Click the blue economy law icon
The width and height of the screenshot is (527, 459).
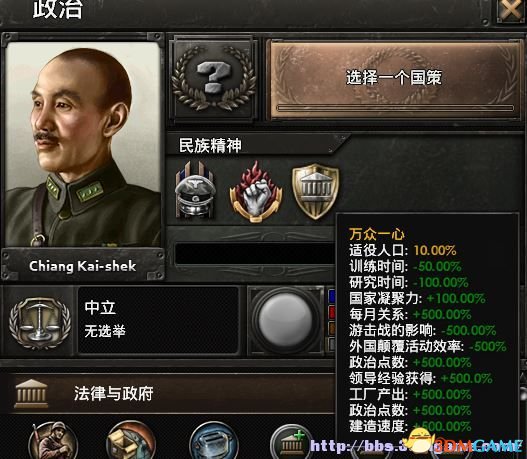click(214, 441)
